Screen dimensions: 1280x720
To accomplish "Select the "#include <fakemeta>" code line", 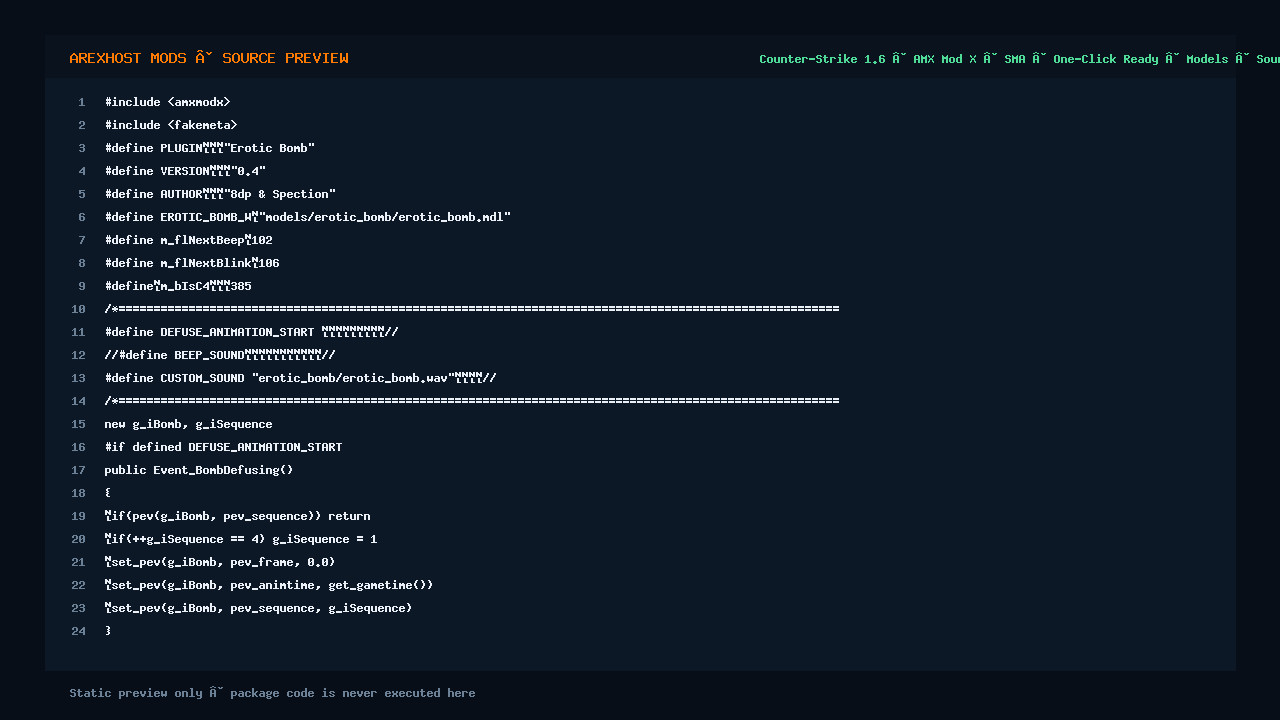I will coord(171,125).
